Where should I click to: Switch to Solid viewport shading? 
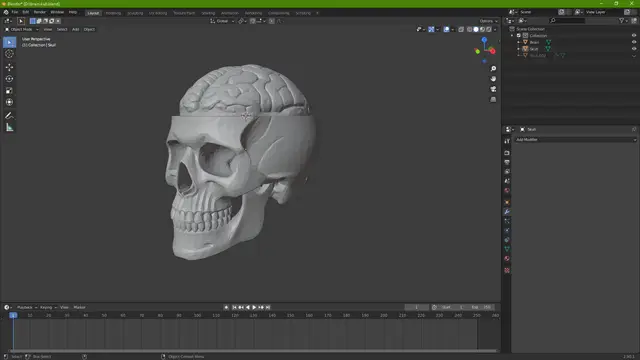476,29
